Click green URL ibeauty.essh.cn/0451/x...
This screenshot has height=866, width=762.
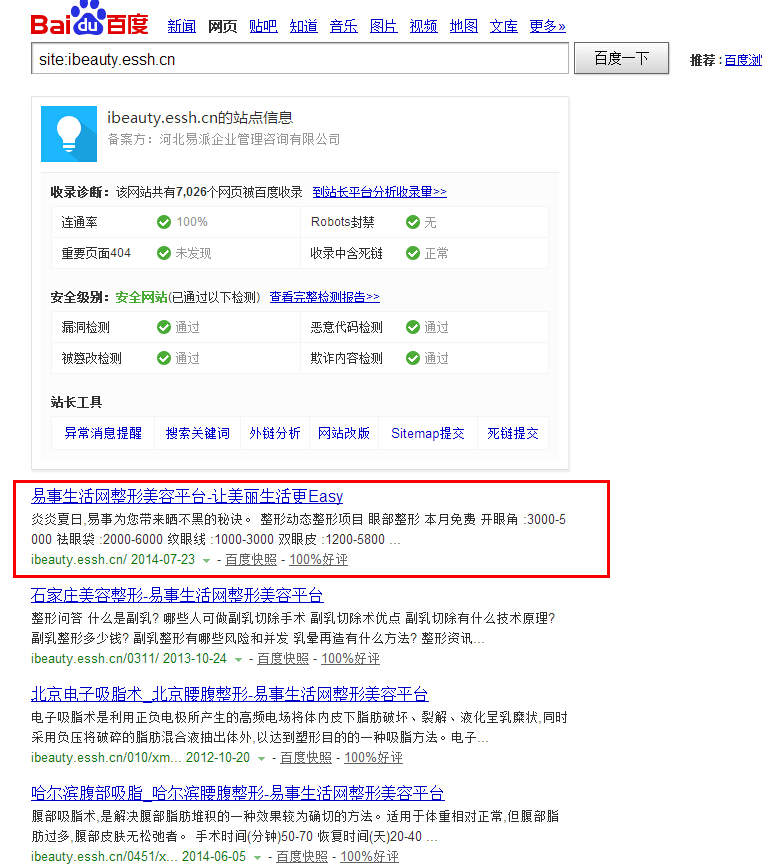104,856
